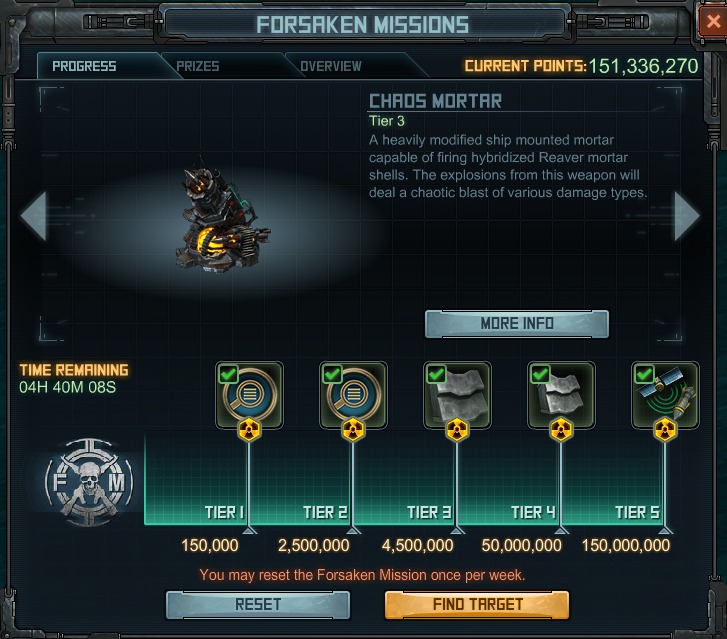Switch to the Prizes tab
This screenshot has width=727, height=639.
198,66
